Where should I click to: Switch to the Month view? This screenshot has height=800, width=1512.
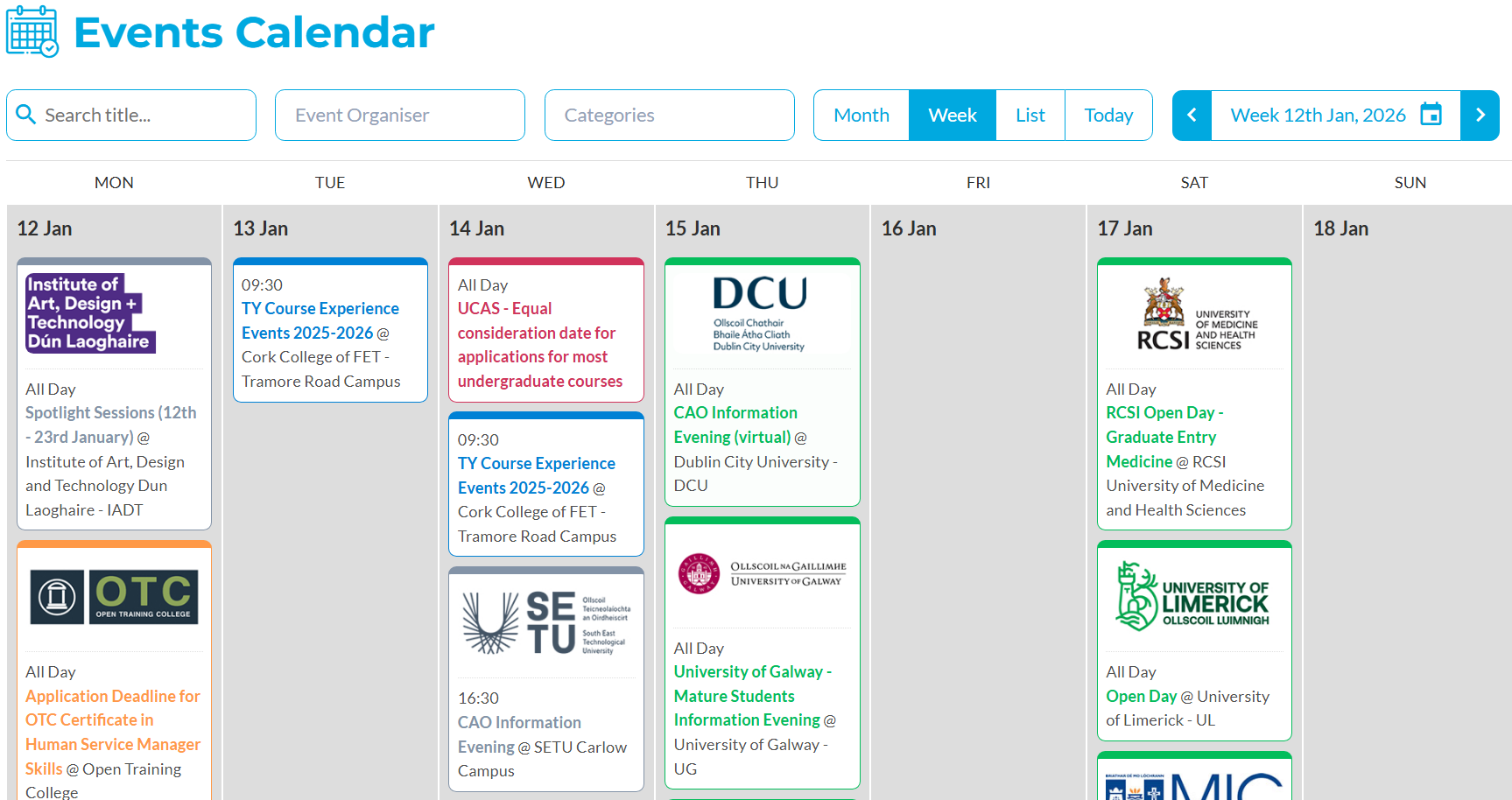point(861,115)
